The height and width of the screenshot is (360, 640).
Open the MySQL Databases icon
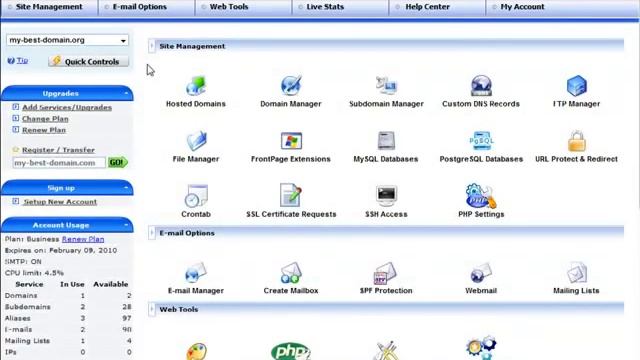tap(386, 141)
